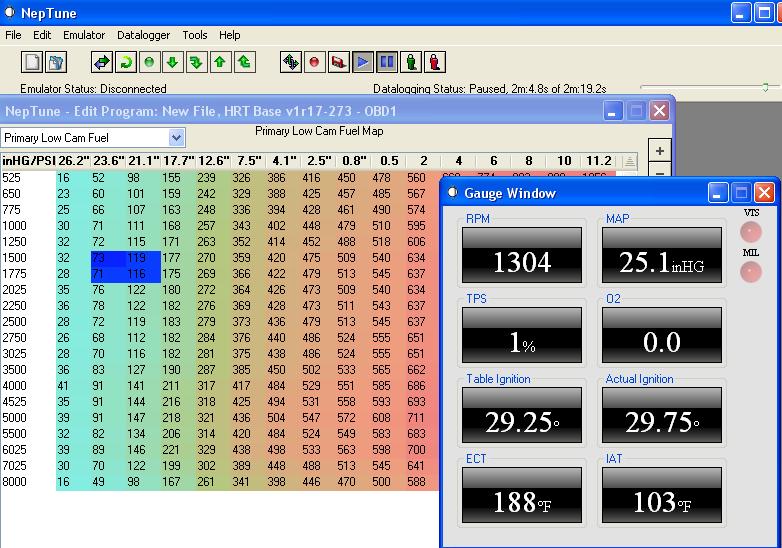Click the datalogger connect arrows icon
This screenshot has width=782, height=548.
click(x=291, y=62)
